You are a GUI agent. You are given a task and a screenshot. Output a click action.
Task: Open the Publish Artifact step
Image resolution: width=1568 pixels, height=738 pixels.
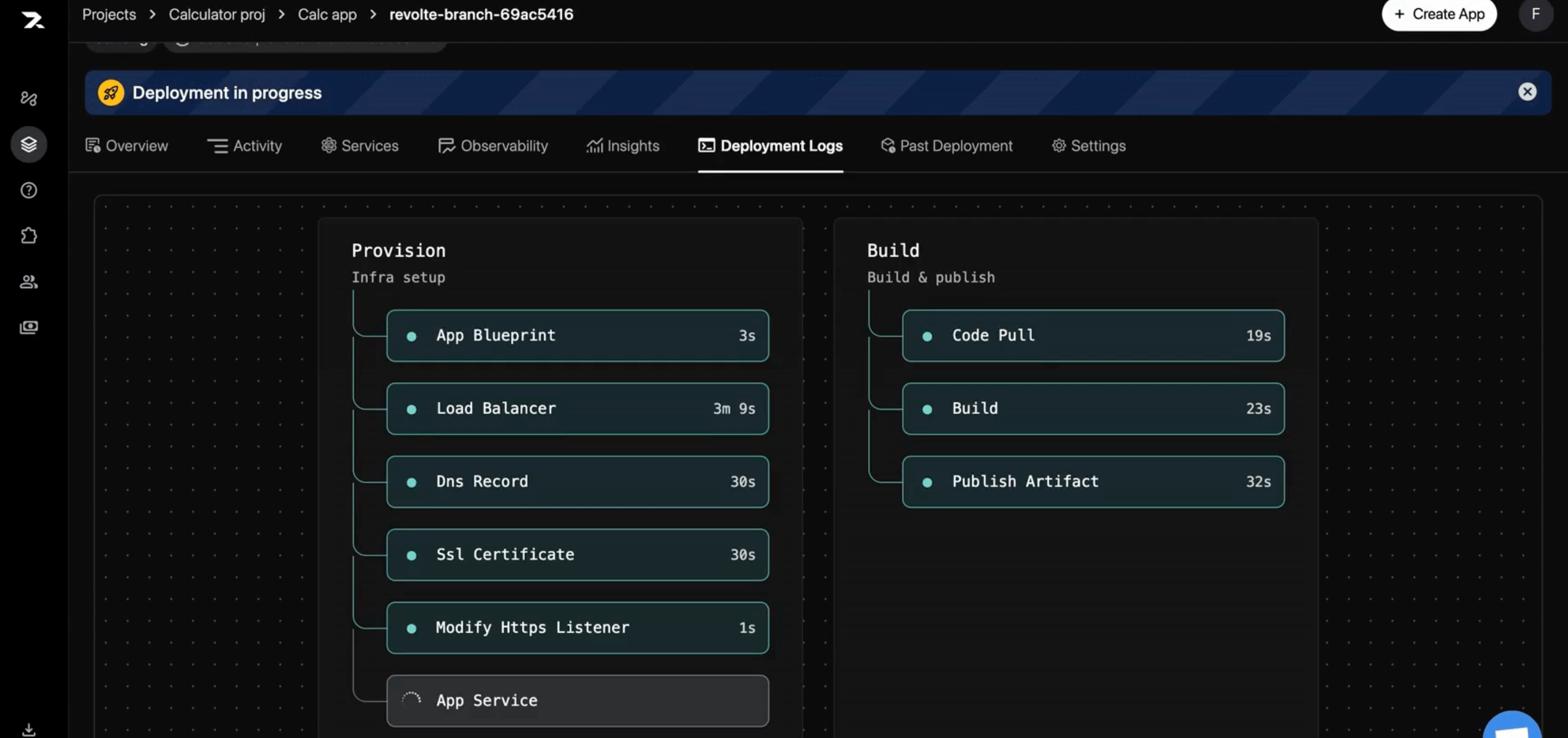pos(1093,482)
